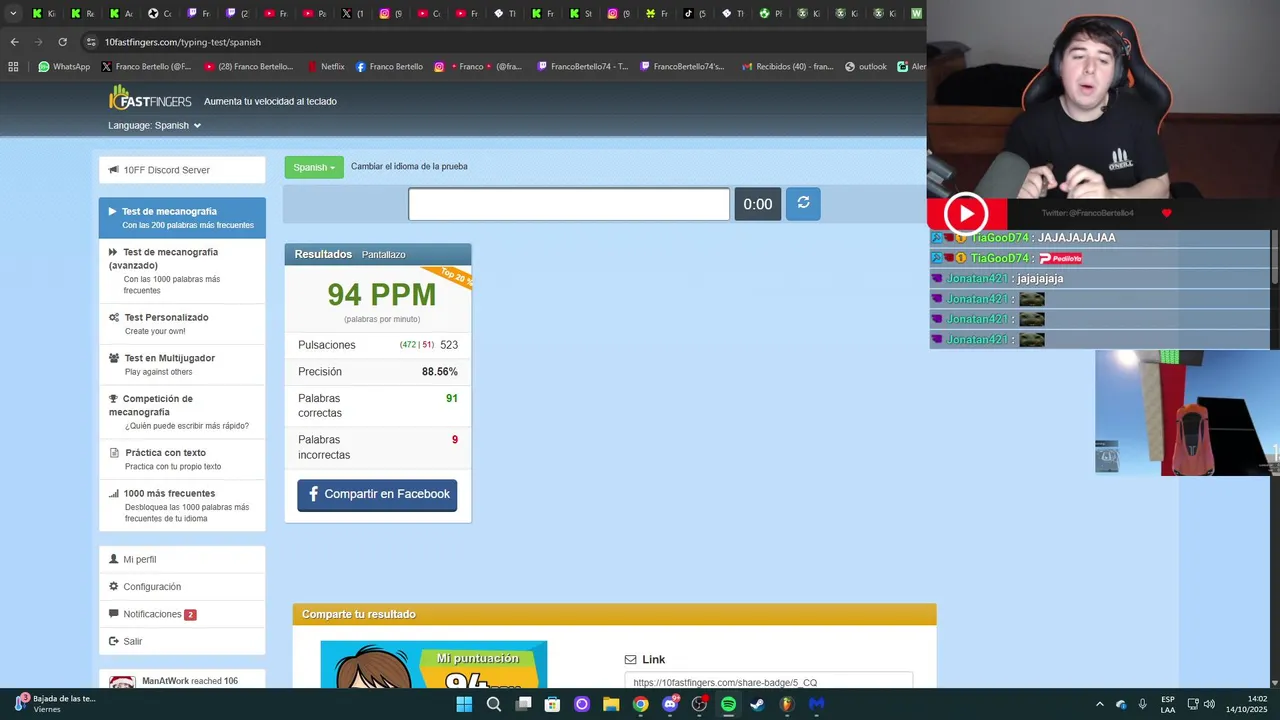Click the address bar URL

pos(183,42)
